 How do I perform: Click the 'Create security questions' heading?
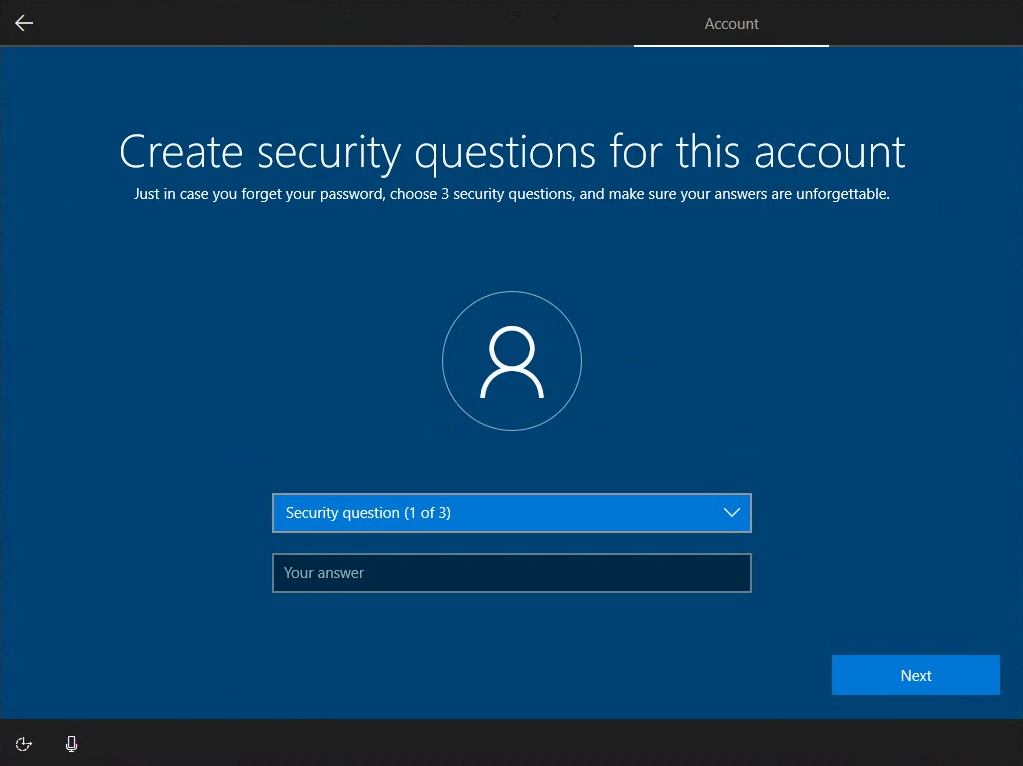tap(511, 152)
